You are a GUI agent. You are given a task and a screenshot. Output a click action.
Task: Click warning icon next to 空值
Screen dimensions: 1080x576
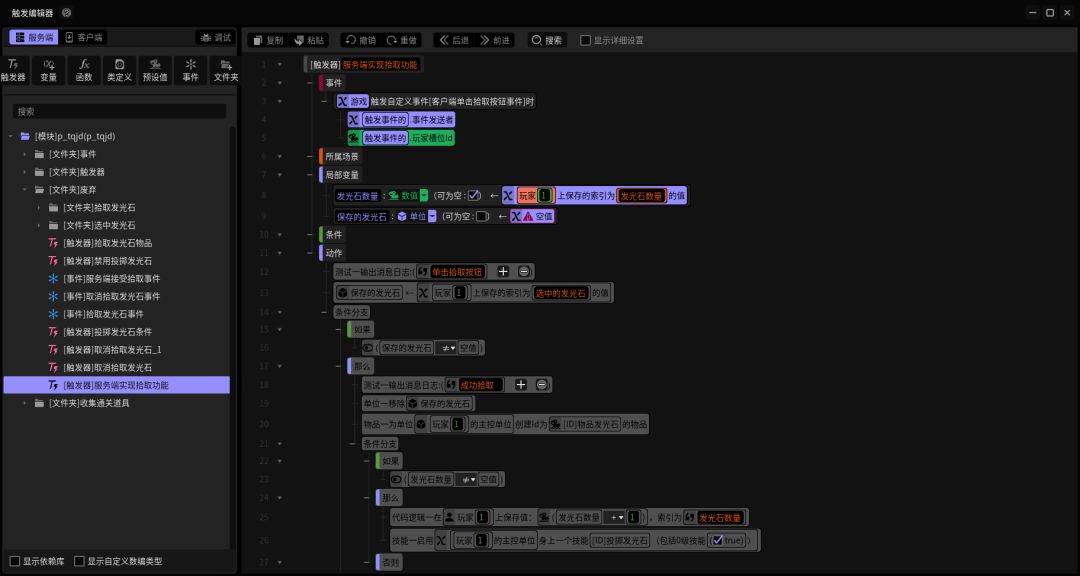coord(528,216)
